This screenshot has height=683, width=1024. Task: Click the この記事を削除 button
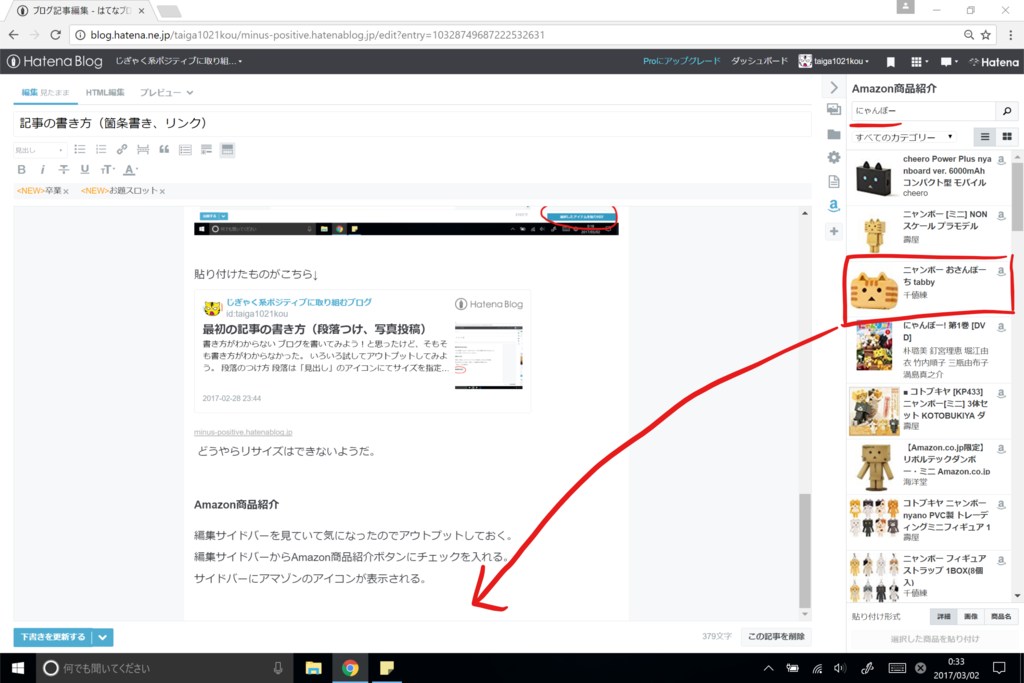pyautogui.click(x=776, y=636)
